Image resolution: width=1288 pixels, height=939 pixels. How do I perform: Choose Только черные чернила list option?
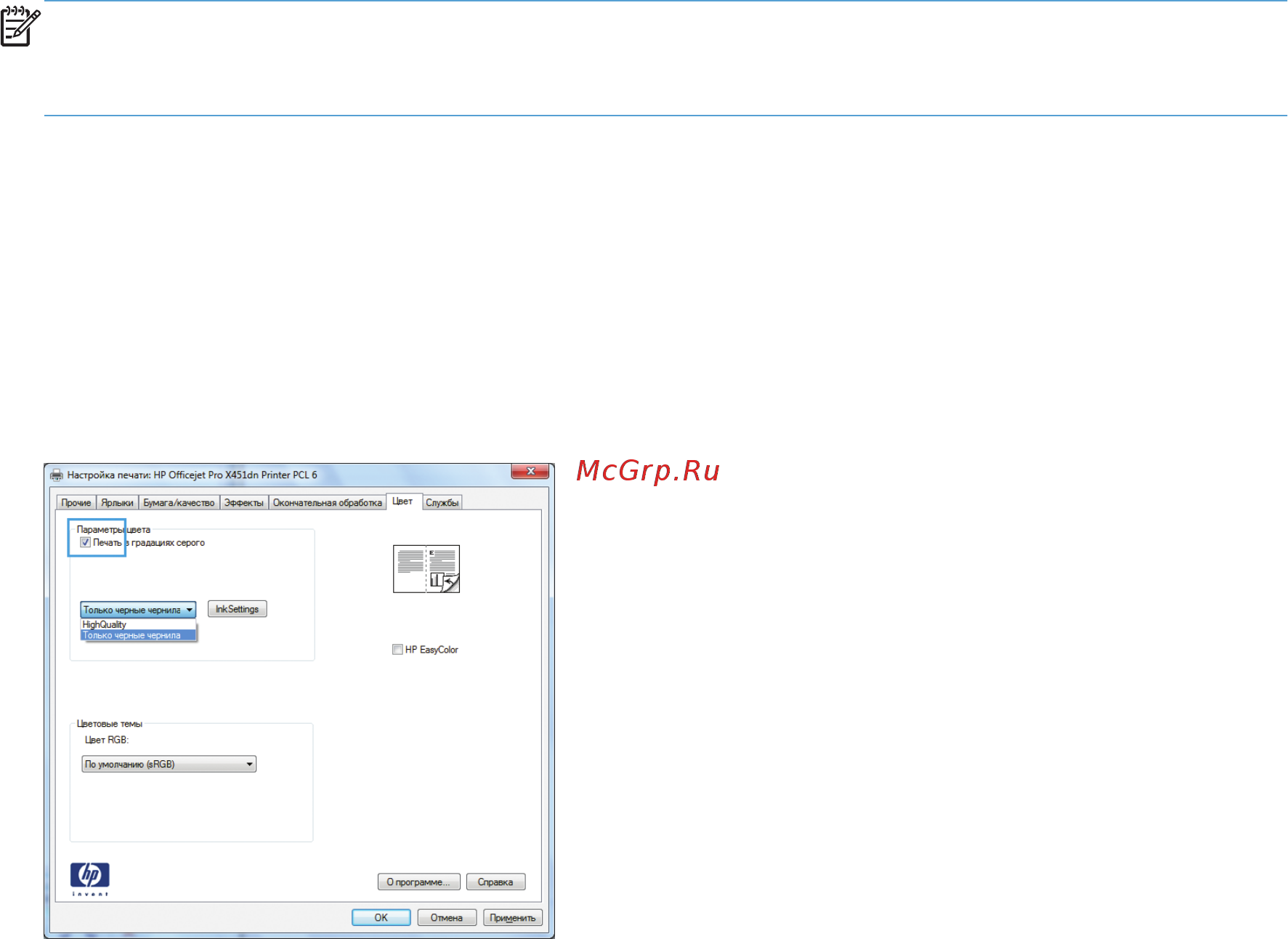(x=138, y=635)
